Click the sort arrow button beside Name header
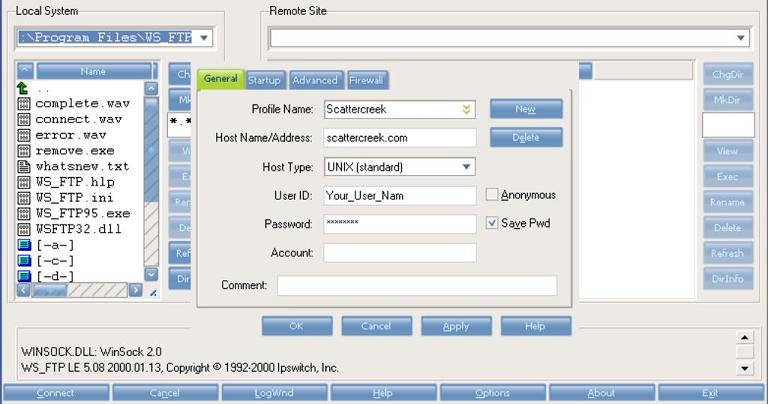This screenshot has height=404, width=768. click(x=25, y=71)
